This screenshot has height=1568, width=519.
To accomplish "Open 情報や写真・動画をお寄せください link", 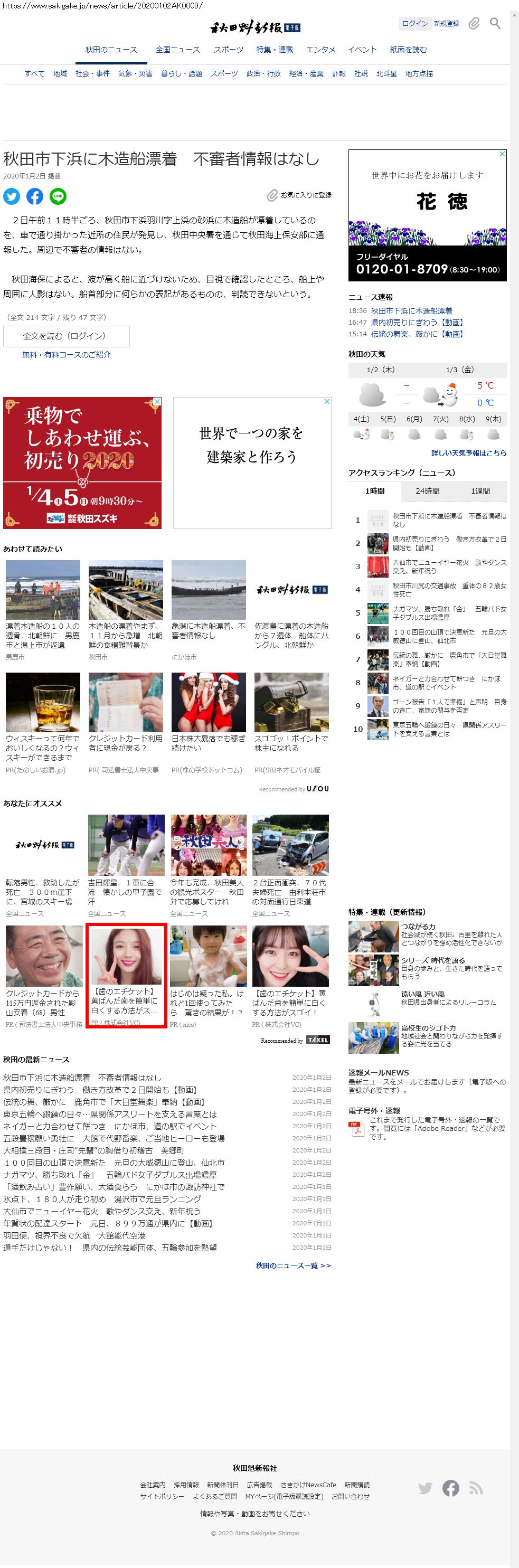I will pyautogui.click(x=255, y=1513).
